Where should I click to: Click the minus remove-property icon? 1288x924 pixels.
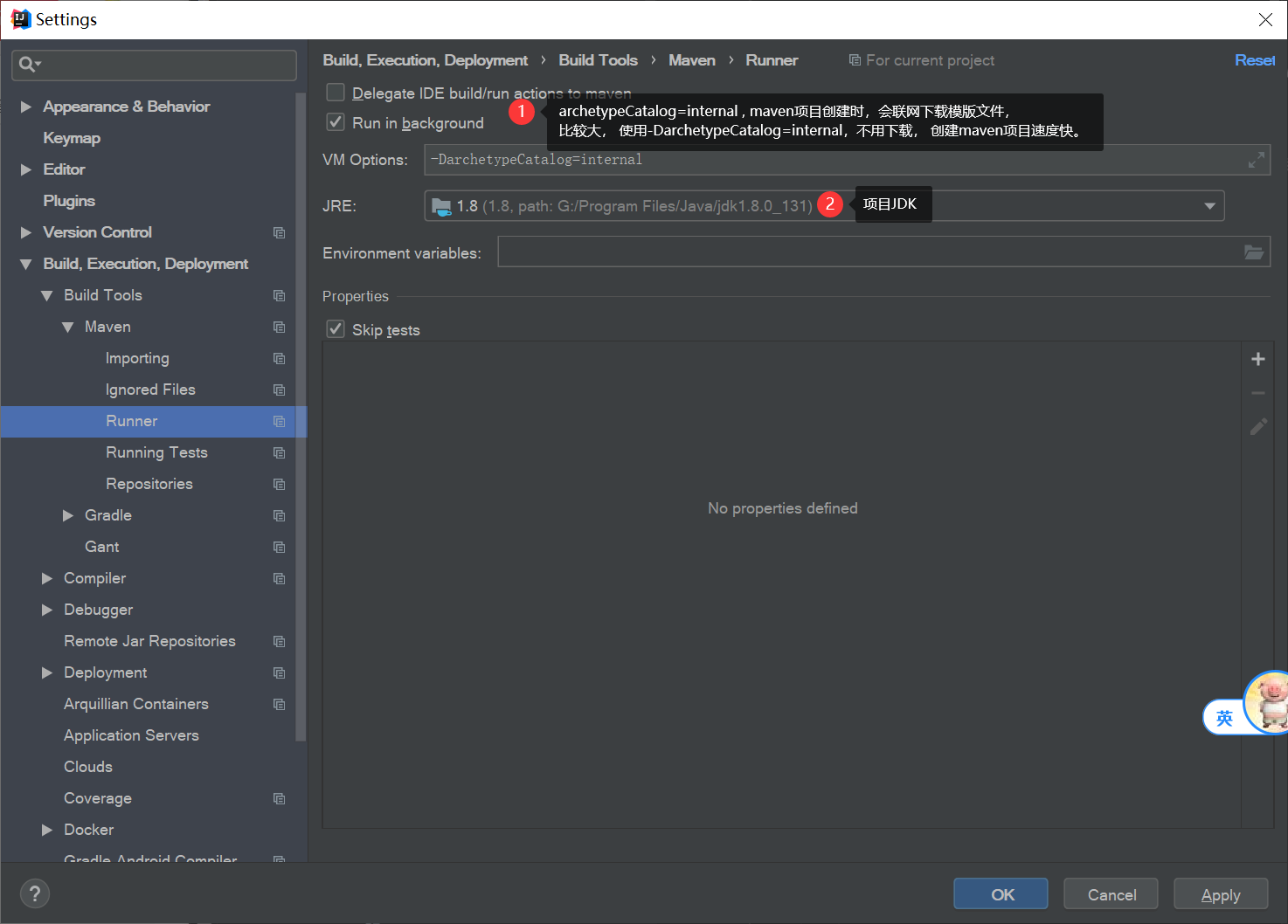click(x=1258, y=393)
